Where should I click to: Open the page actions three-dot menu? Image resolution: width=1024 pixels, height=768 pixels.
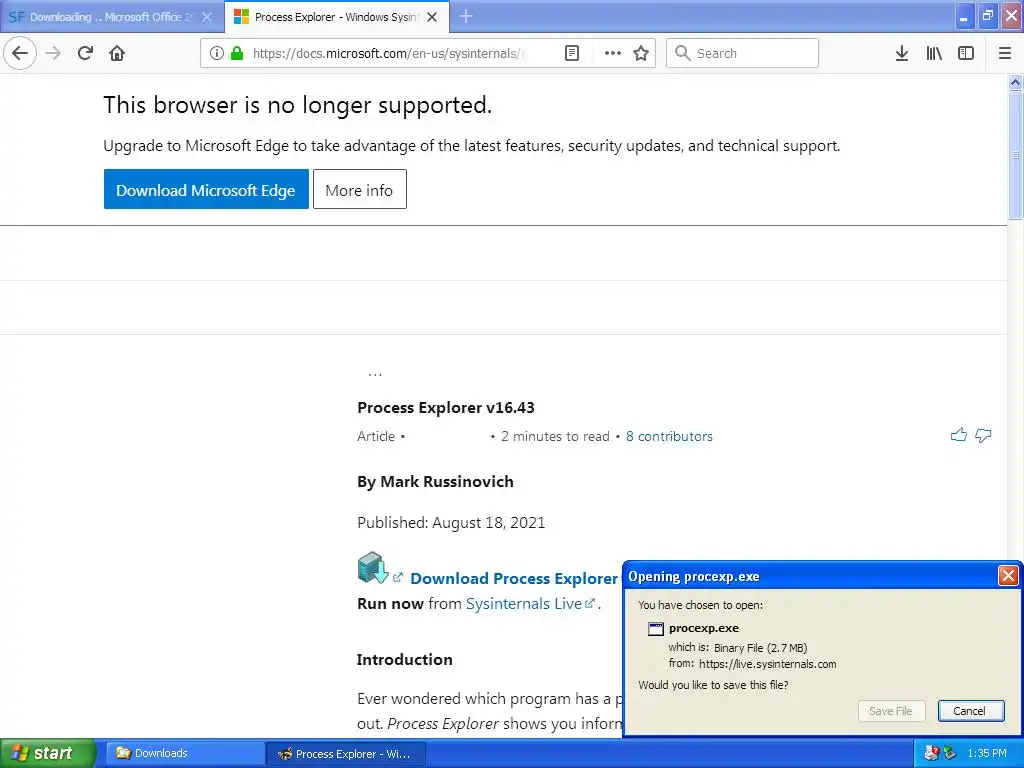[x=613, y=53]
